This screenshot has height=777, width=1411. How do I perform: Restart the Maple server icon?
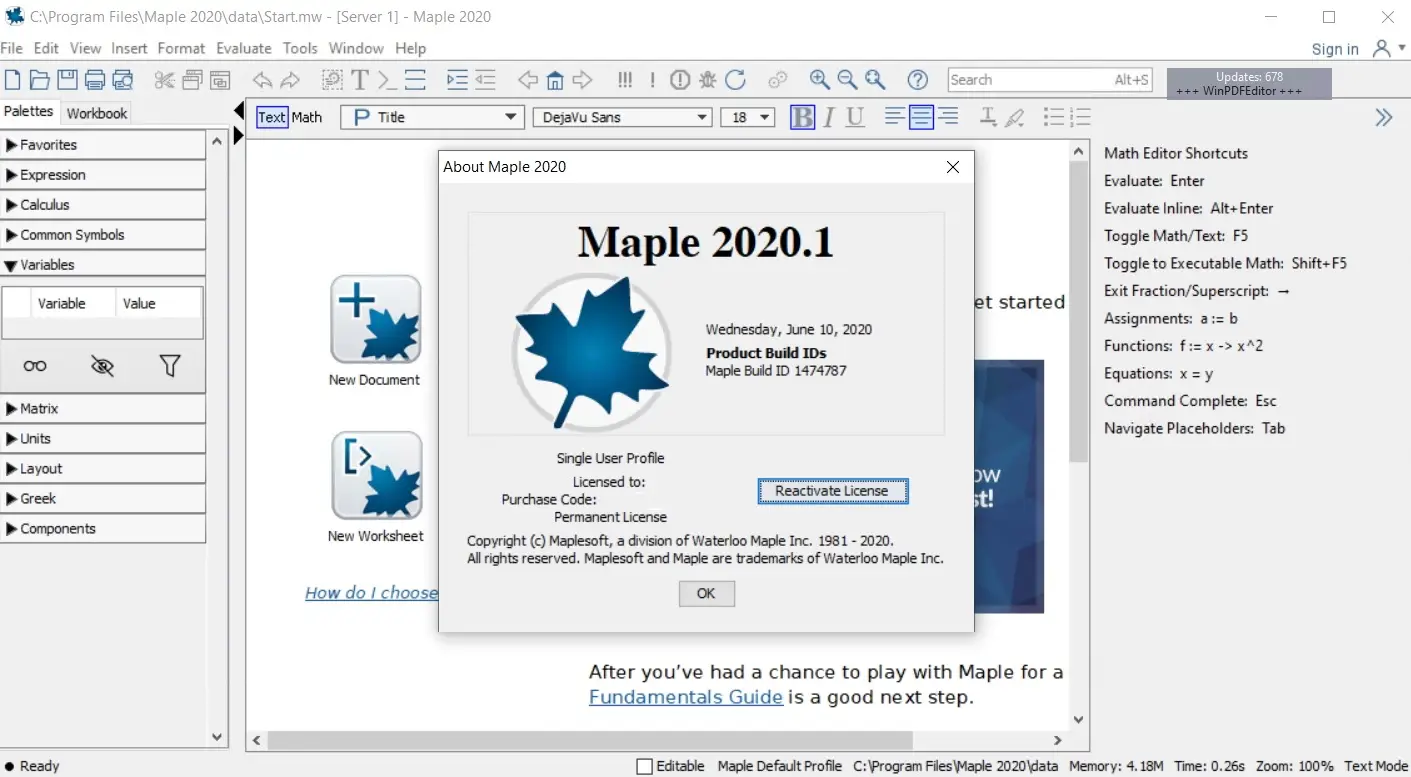click(x=736, y=80)
